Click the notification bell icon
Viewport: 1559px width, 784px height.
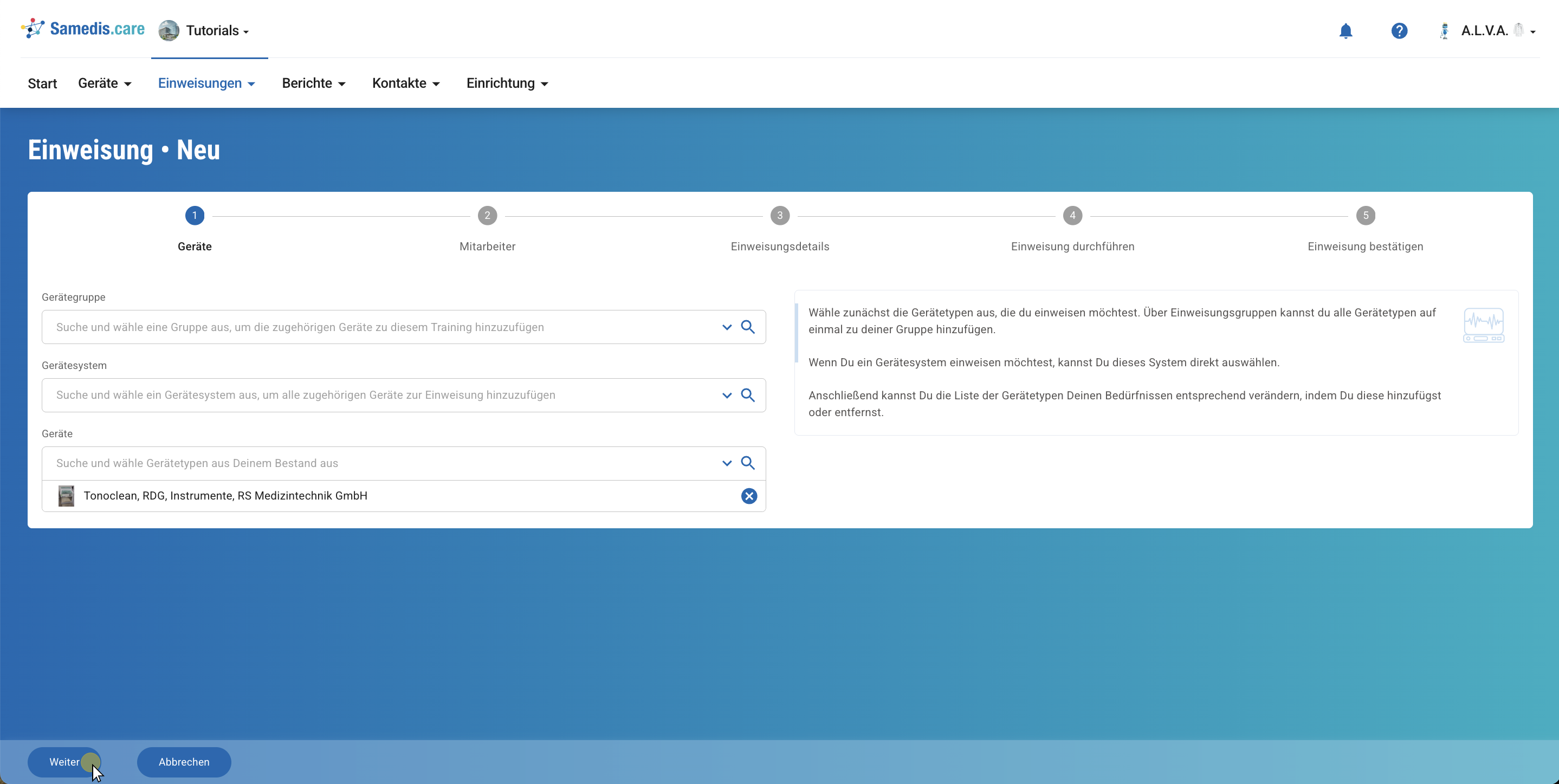[1345, 31]
